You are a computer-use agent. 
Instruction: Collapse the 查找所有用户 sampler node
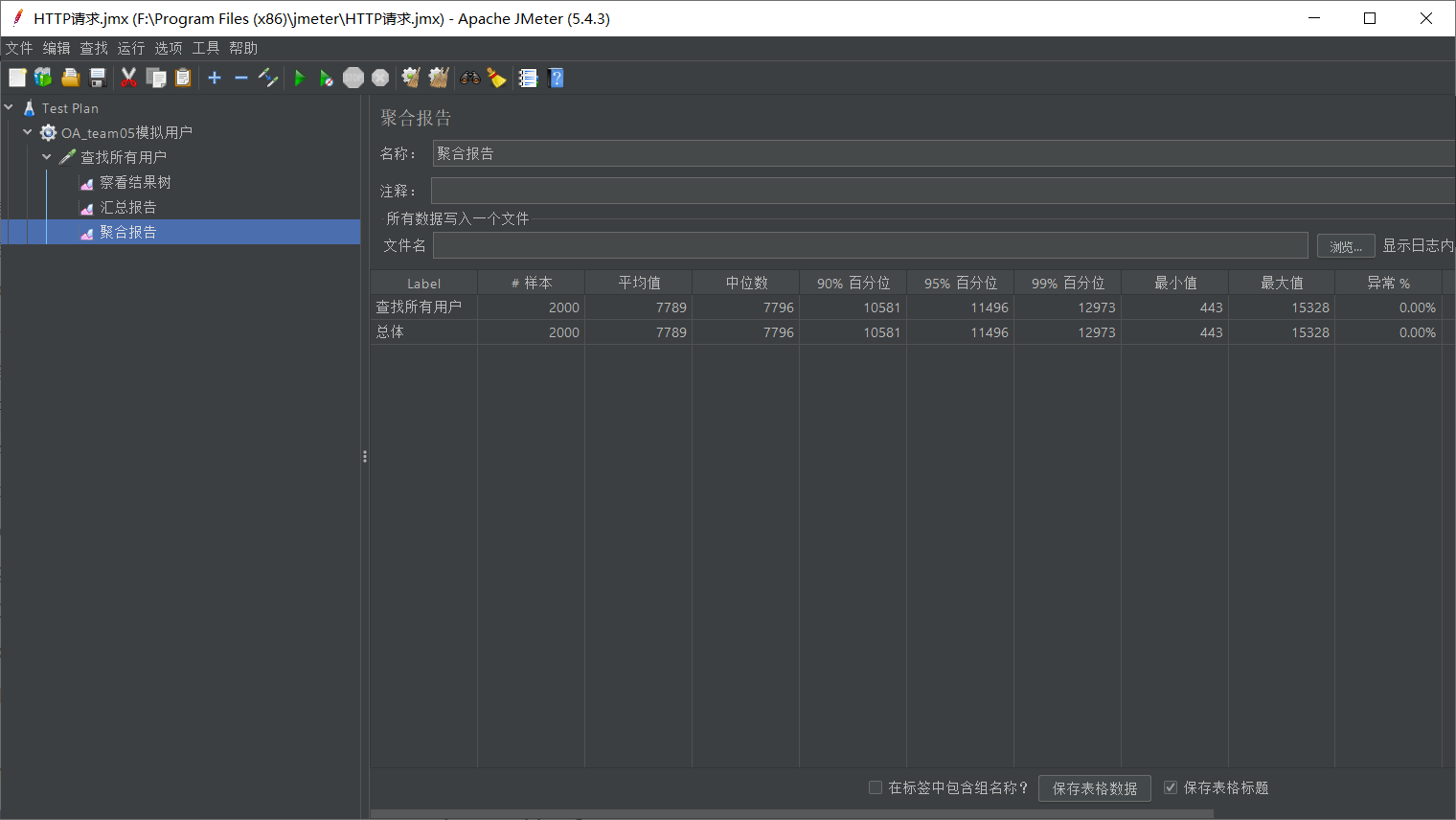click(x=47, y=156)
